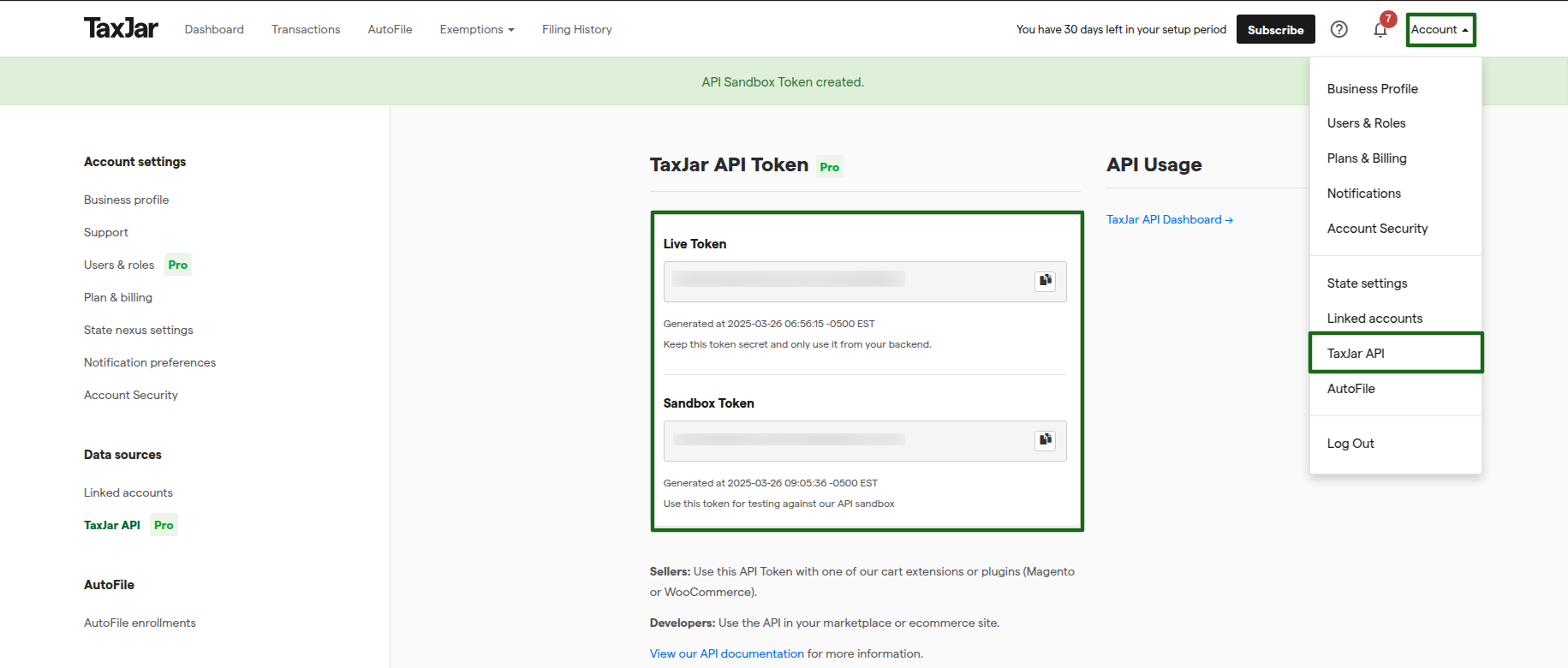Open Support in sidebar
The height and width of the screenshot is (668, 1568).
click(106, 232)
